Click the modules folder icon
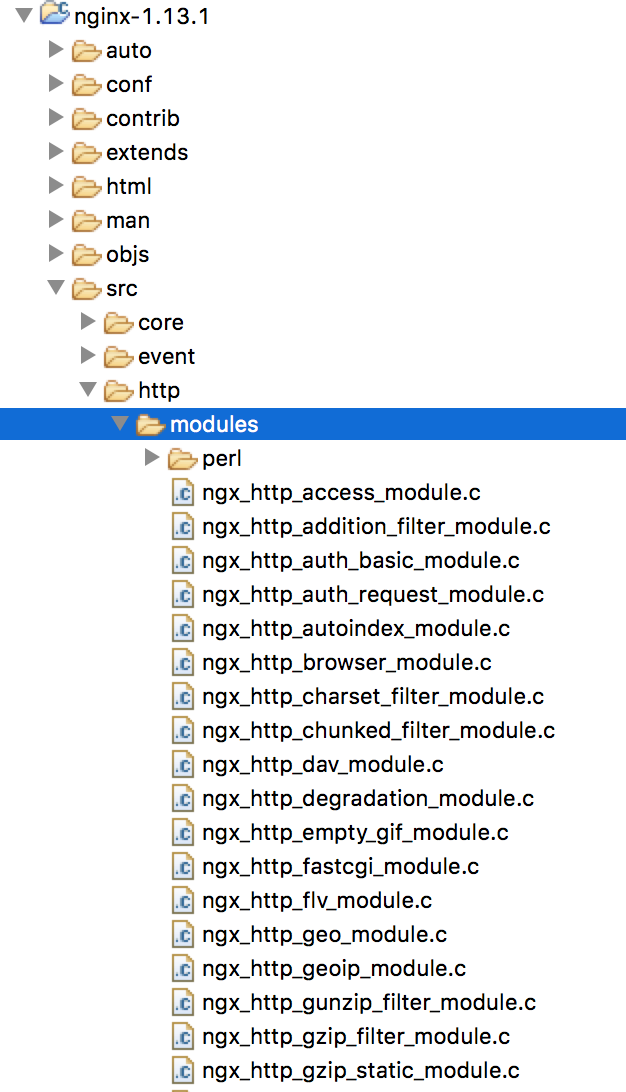626x1092 pixels. (x=151, y=425)
